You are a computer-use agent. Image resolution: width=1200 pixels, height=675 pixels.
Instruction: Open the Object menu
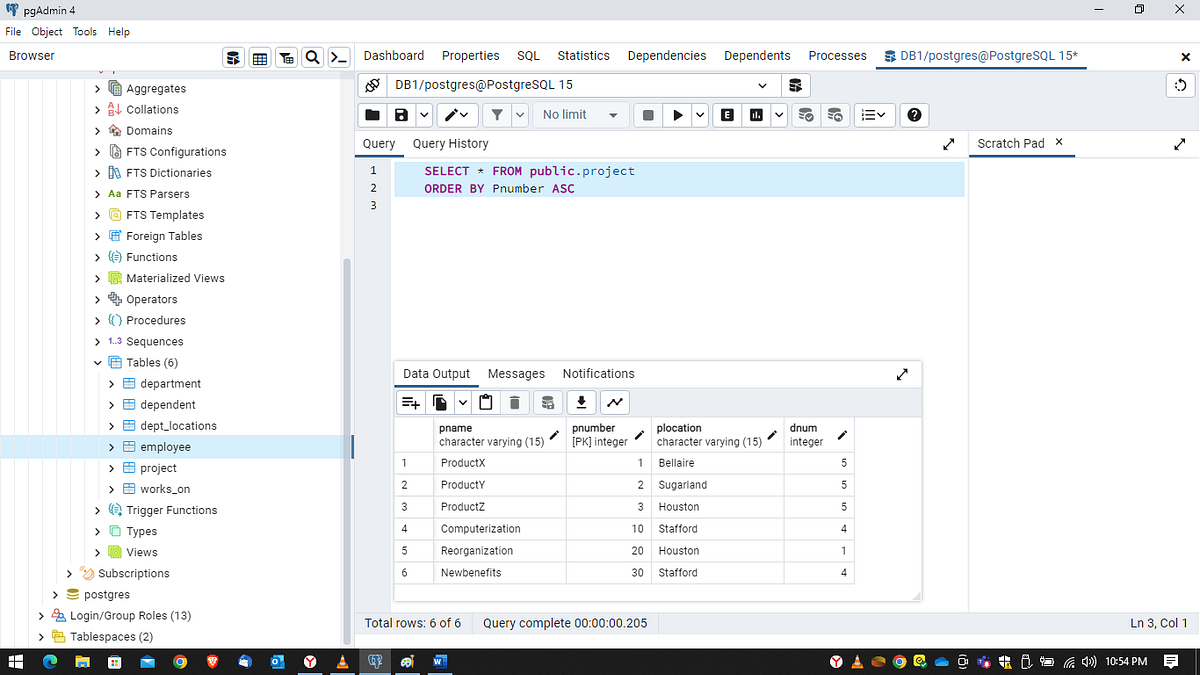47,32
